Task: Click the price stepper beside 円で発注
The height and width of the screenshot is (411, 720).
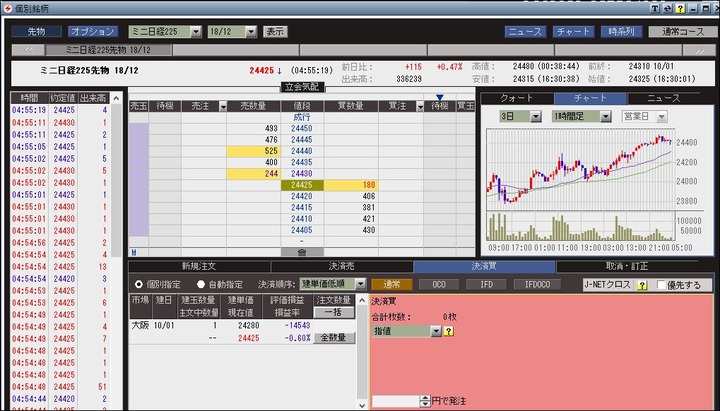Action: pyautogui.click(x=425, y=401)
